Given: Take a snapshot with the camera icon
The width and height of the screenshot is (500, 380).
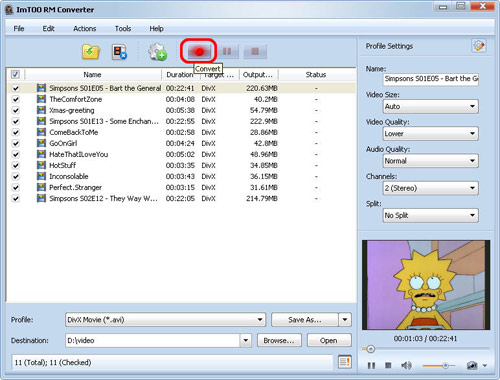Looking at the screenshot, I should (472, 366).
